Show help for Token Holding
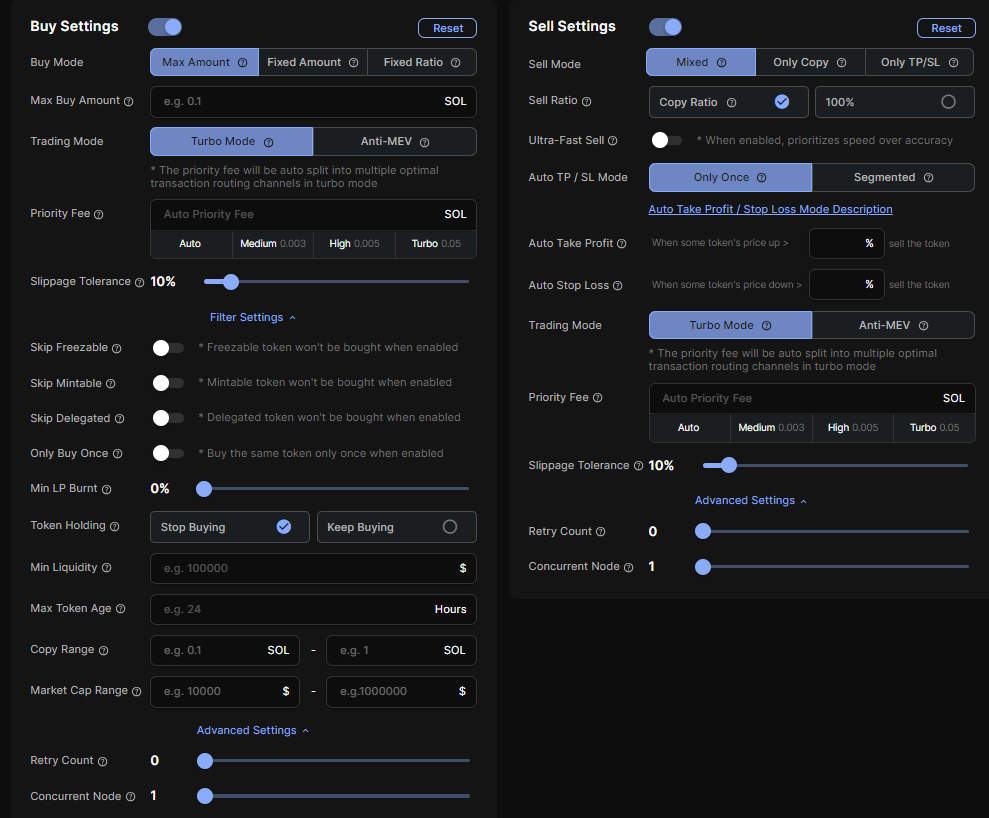Image resolution: width=989 pixels, height=818 pixels. tap(114, 527)
